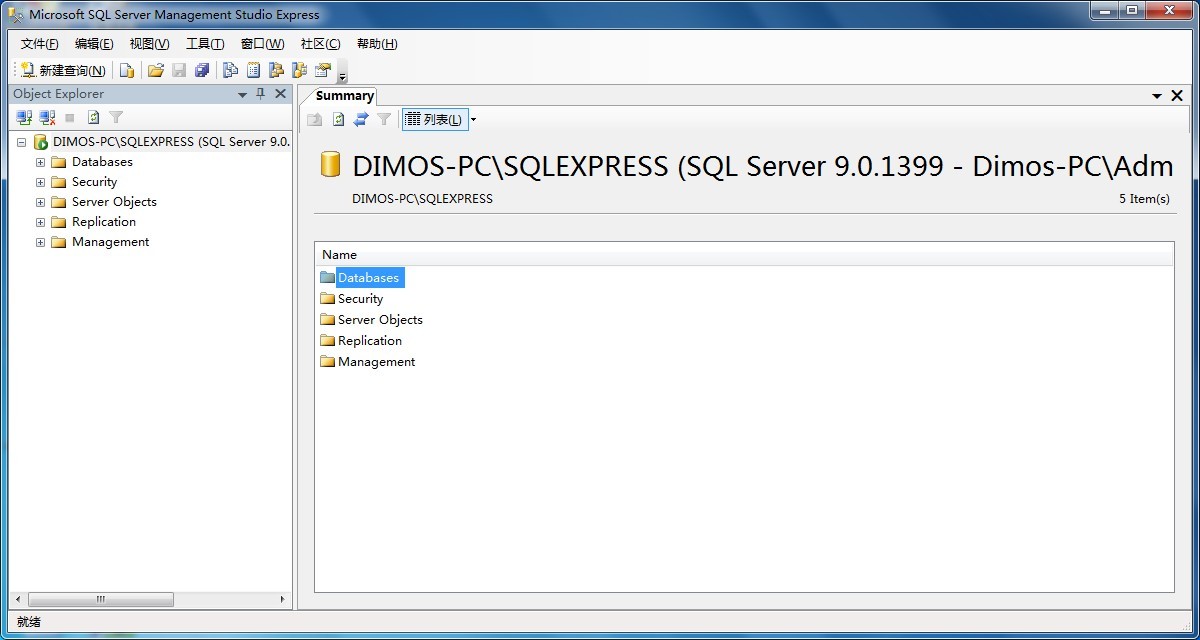
Task: Open the View (视图) menu
Action: [149, 44]
